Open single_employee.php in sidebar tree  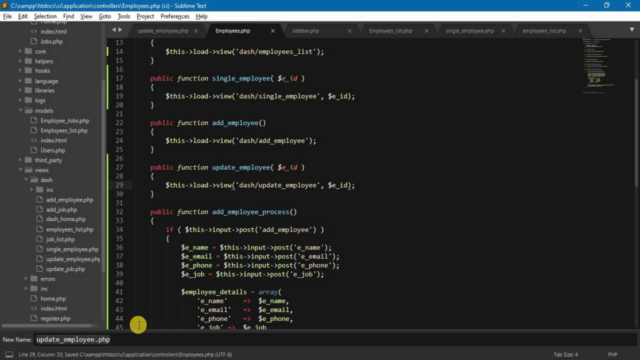tap(72, 249)
